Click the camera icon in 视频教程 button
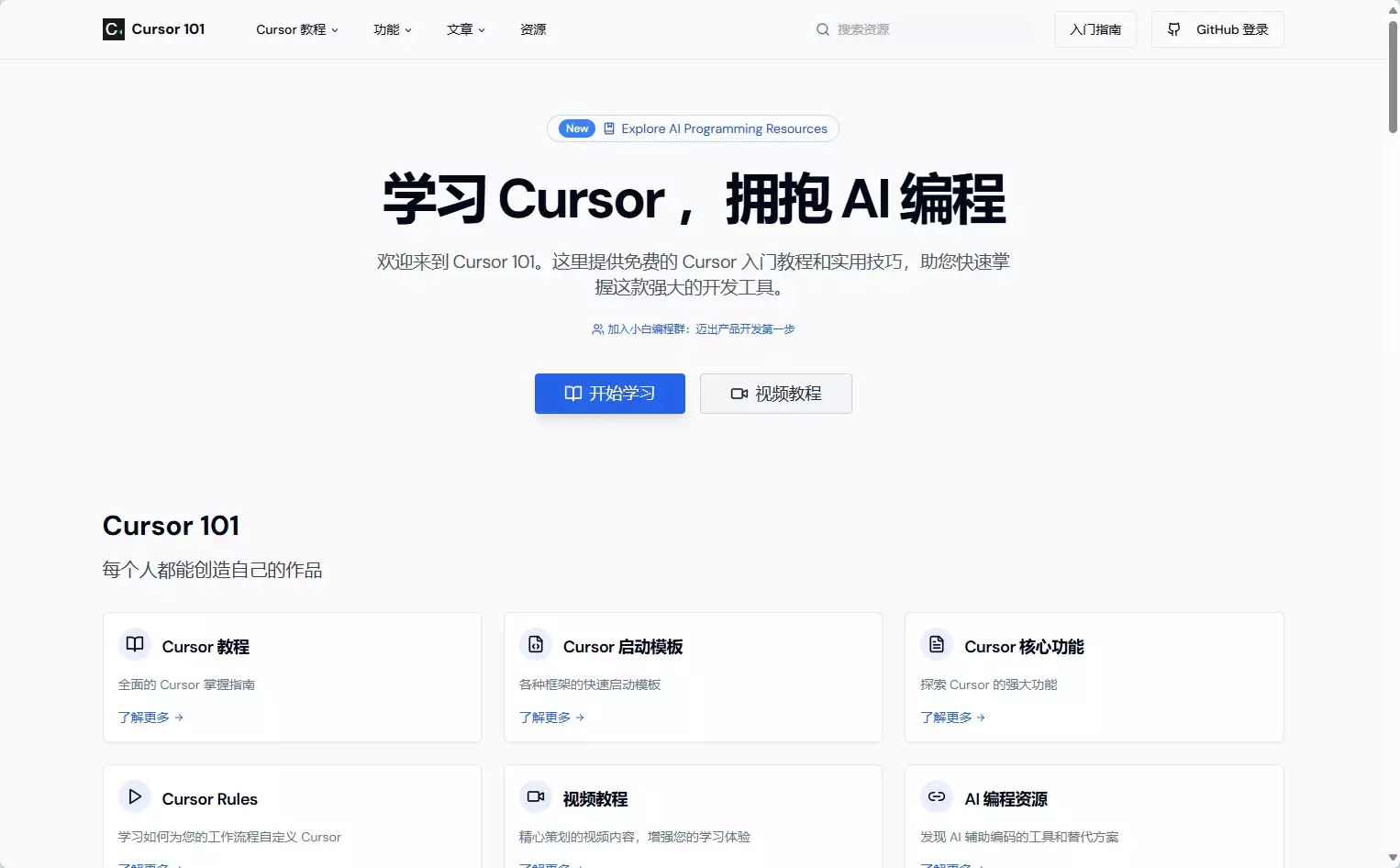1400x868 pixels. tap(739, 394)
